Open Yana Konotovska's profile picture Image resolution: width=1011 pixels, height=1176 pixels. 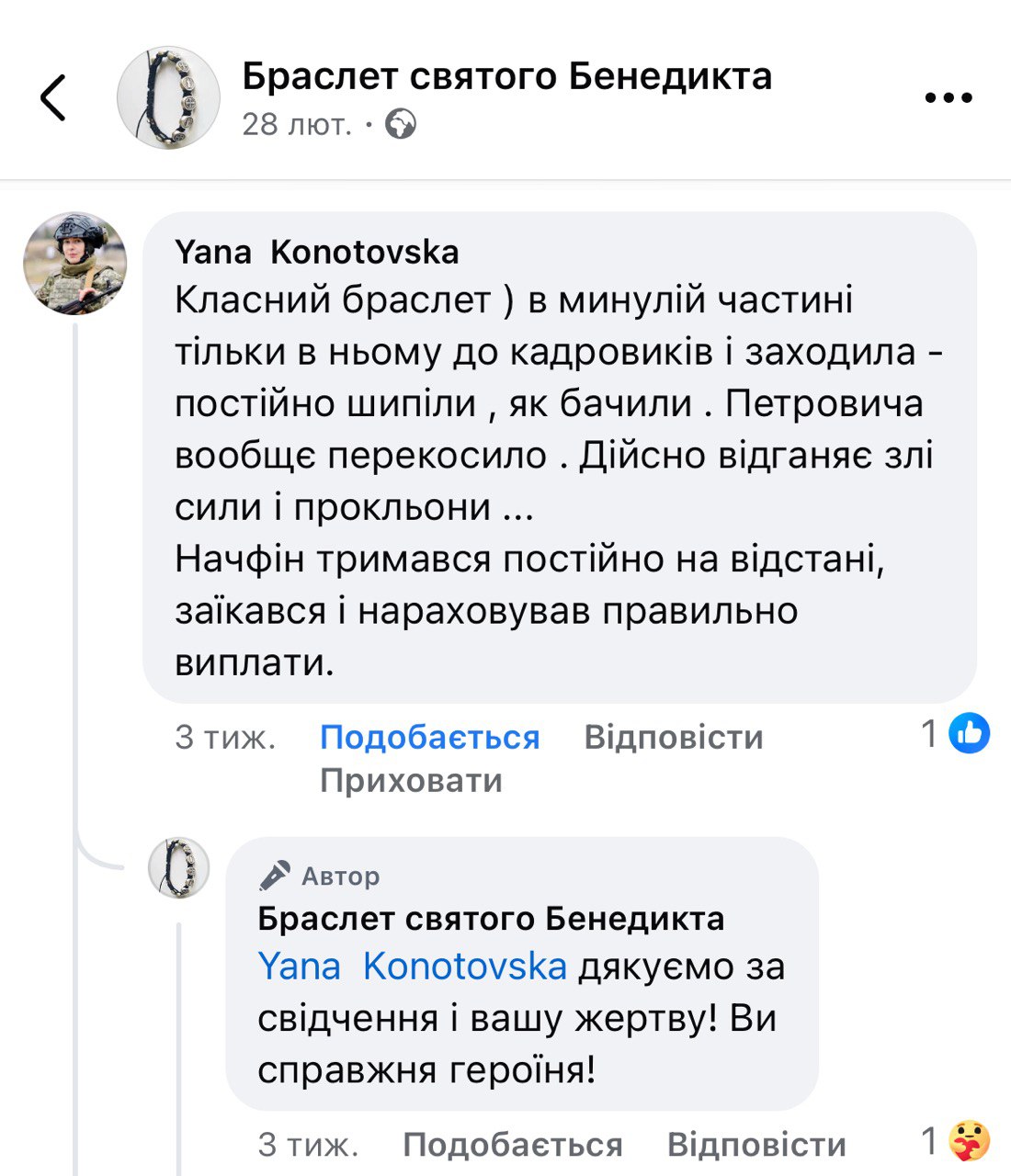click(74, 264)
